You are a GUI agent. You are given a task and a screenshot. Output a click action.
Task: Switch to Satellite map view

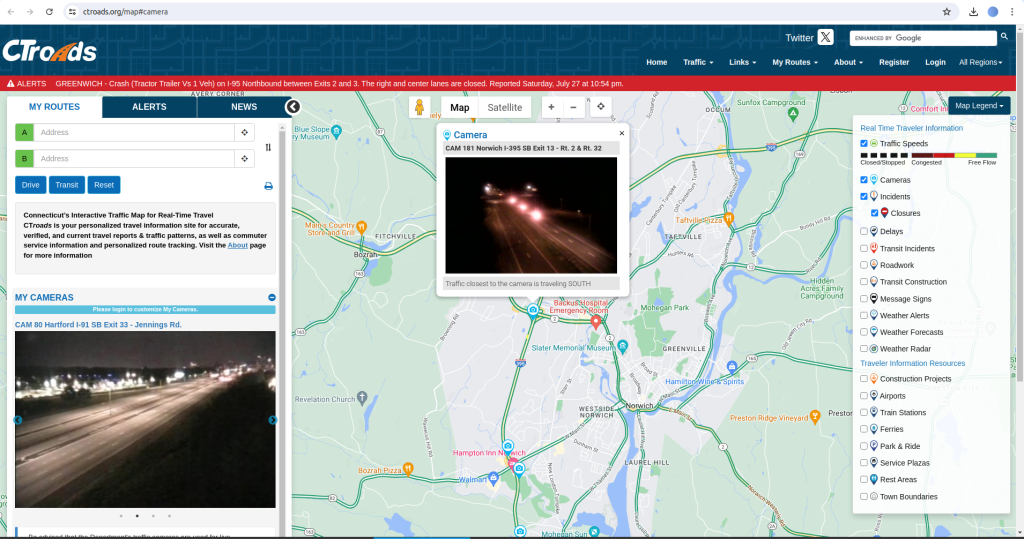(504, 107)
